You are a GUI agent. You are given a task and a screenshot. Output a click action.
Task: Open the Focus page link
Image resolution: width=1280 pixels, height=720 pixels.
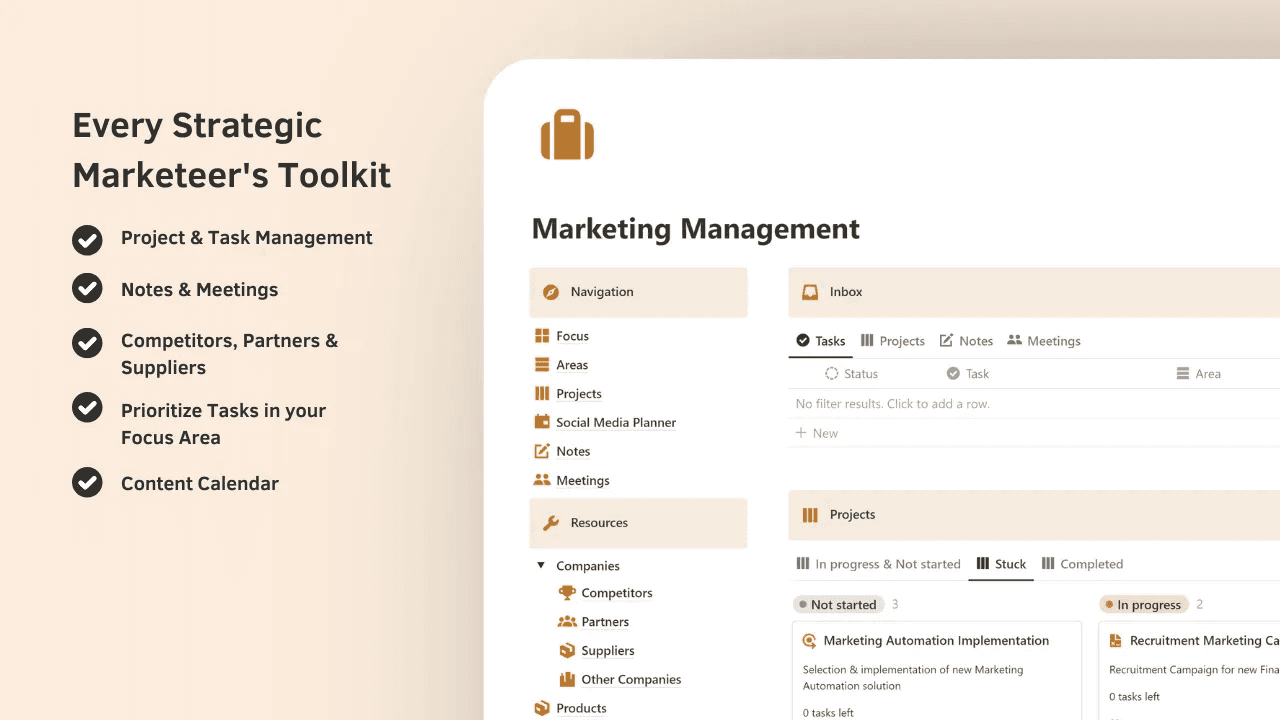coord(573,336)
